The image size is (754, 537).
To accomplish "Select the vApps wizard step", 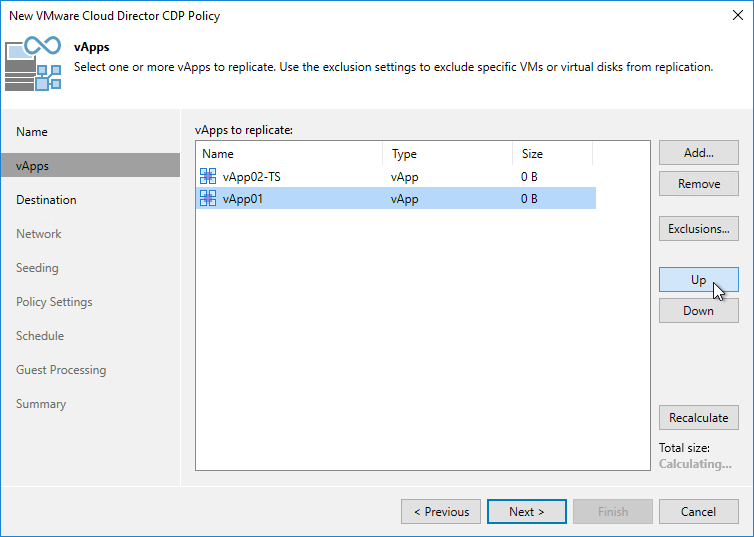I will 90,165.
